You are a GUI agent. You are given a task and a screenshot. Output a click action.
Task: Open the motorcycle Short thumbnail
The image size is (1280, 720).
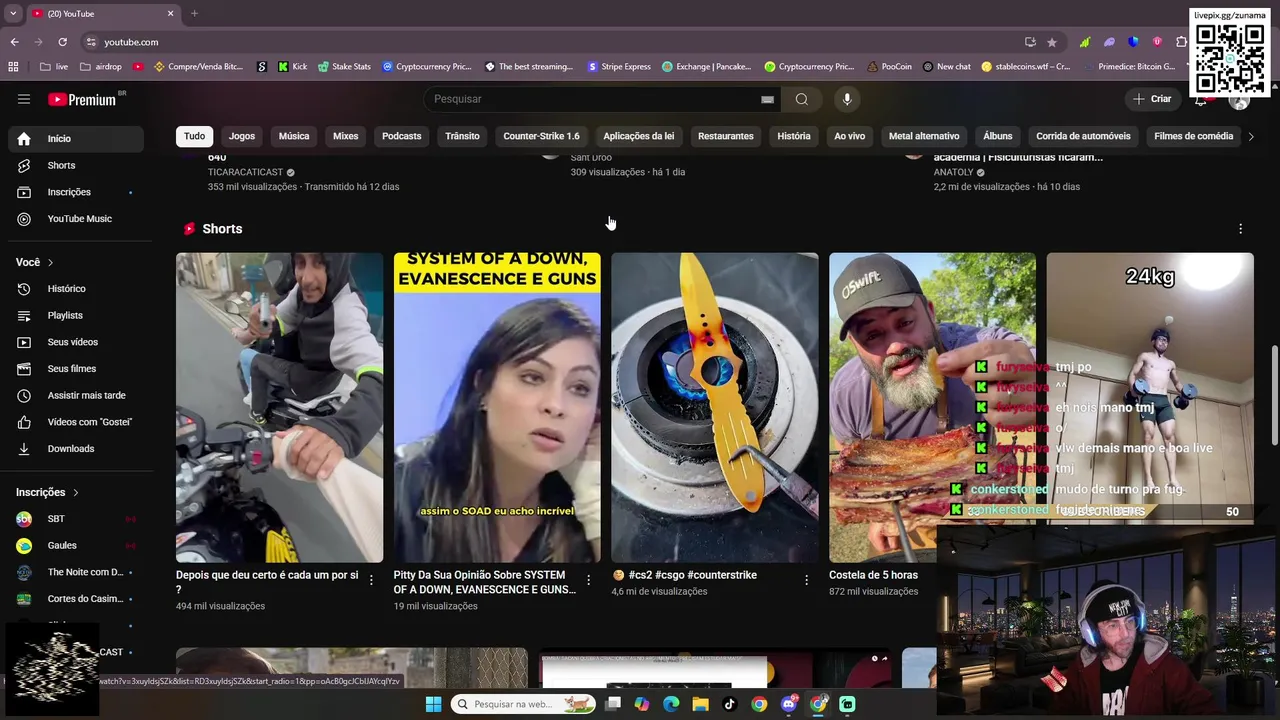279,407
